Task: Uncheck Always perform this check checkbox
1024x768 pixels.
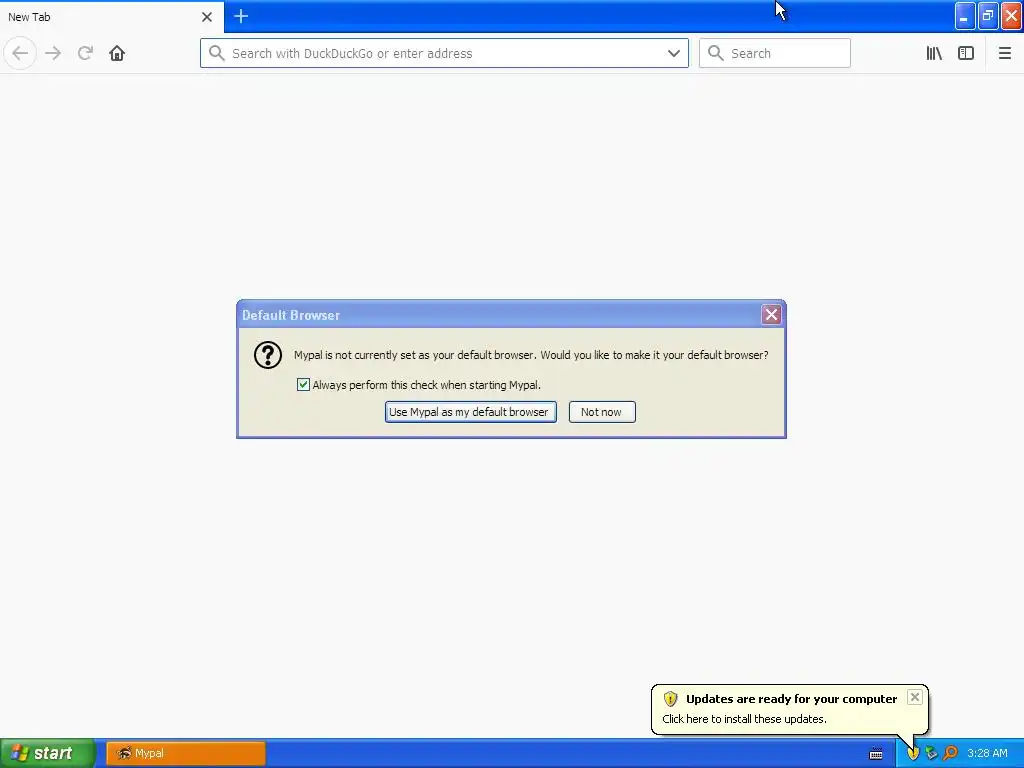Action: 303,385
